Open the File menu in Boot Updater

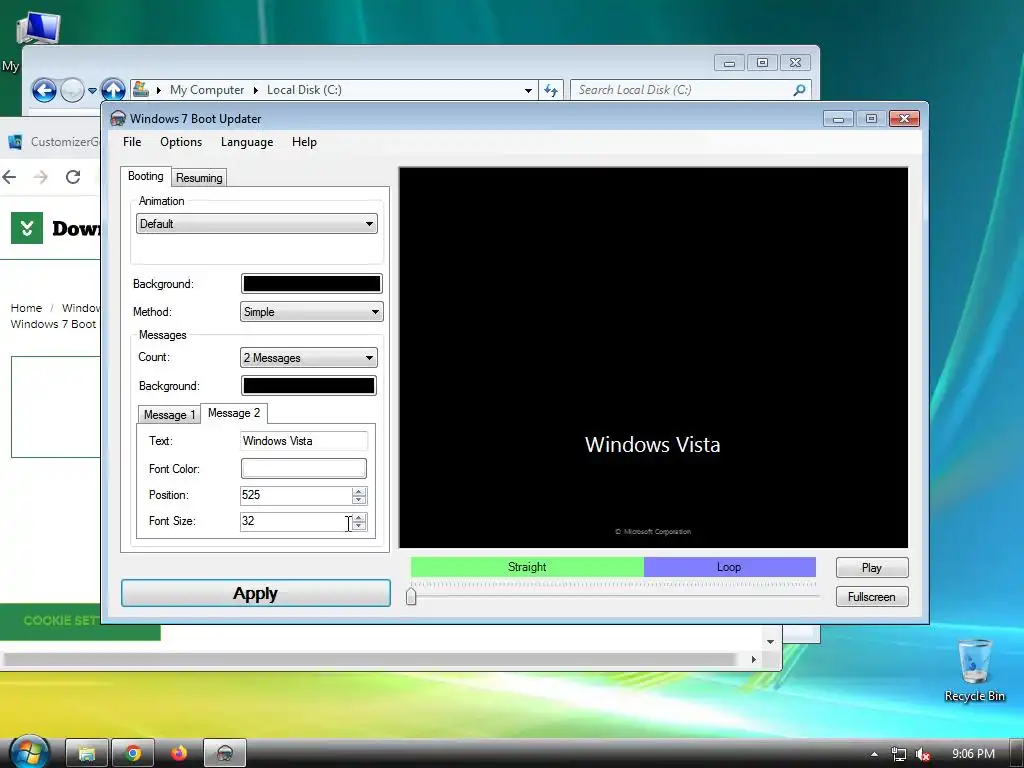pos(132,142)
